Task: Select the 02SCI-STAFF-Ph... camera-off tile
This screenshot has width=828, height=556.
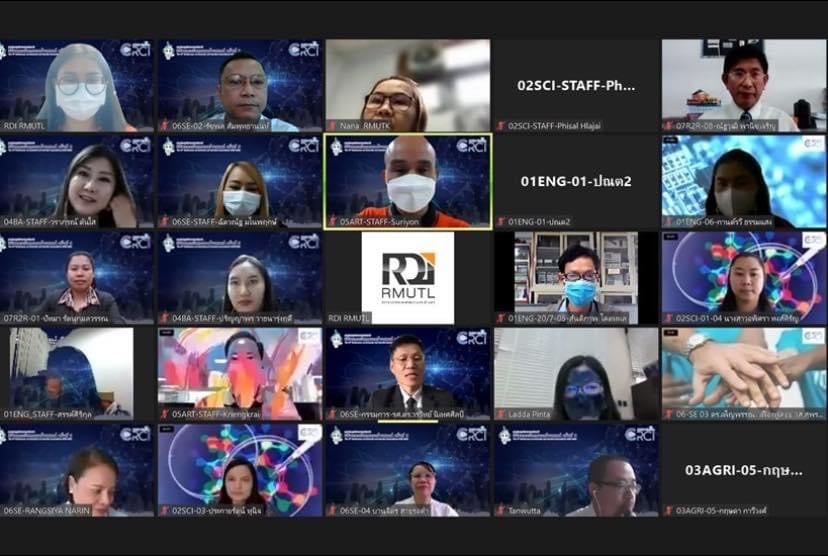Action: (576, 85)
